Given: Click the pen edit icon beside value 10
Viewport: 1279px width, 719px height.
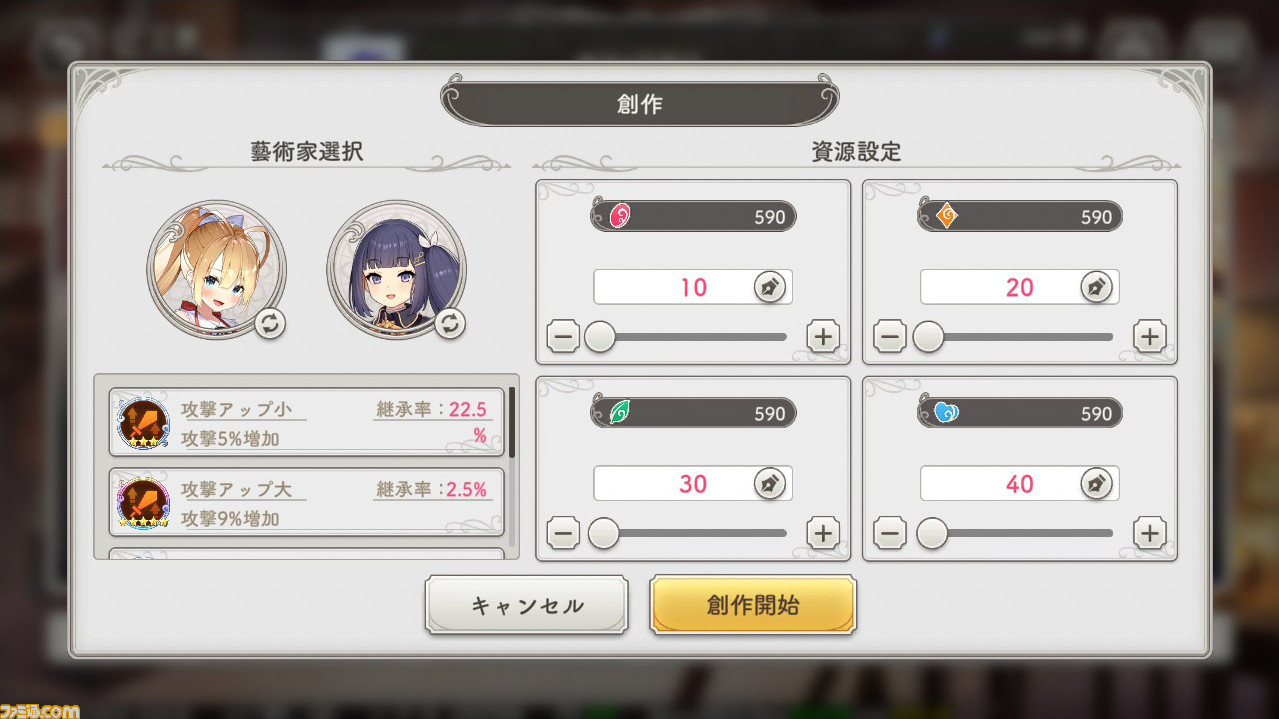Looking at the screenshot, I should pos(769,288).
